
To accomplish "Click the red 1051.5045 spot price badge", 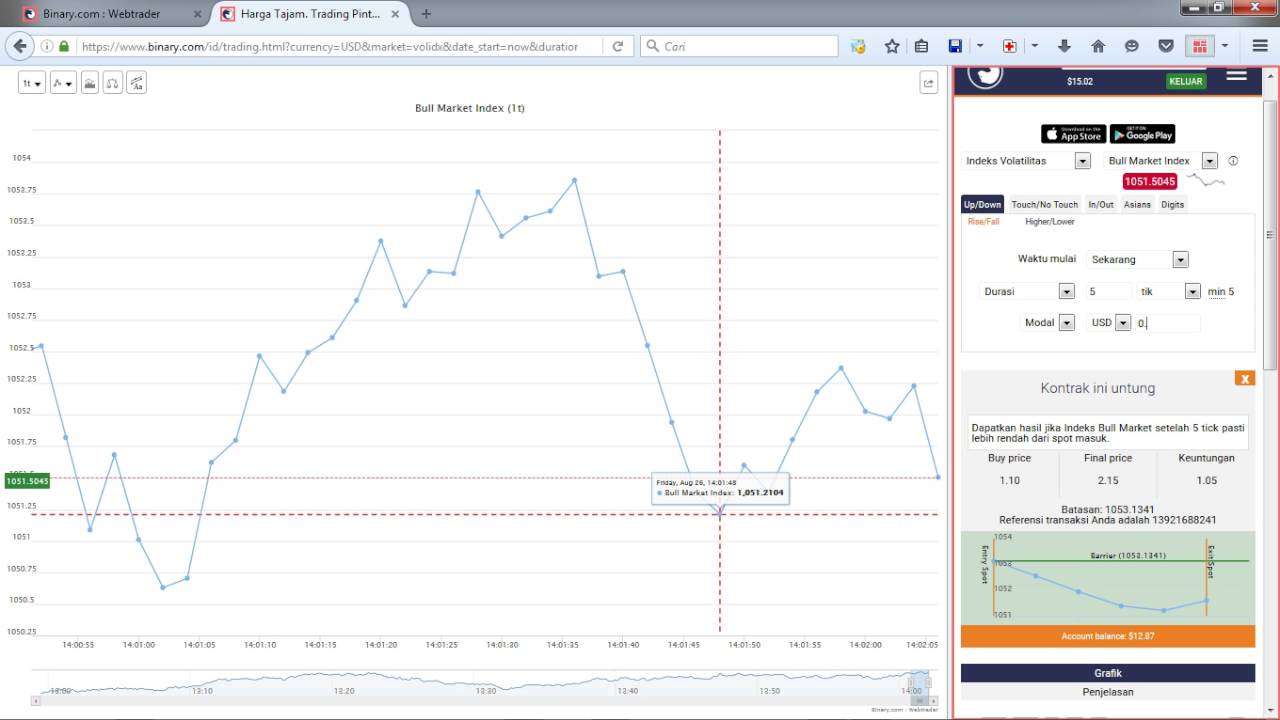I will [1150, 182].
